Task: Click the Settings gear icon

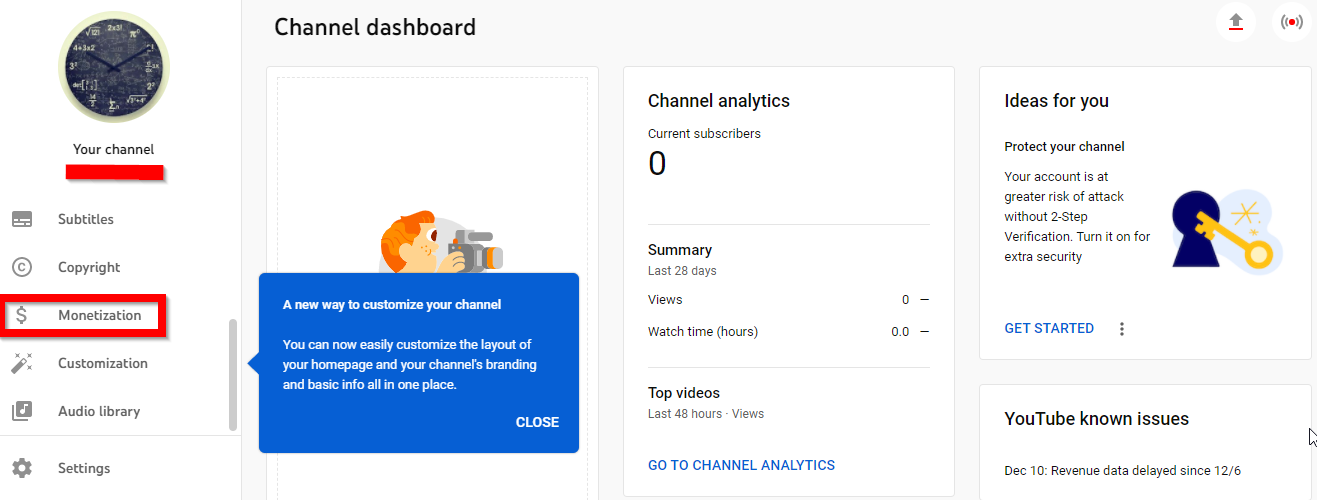Action: click(x=22, y=468)
